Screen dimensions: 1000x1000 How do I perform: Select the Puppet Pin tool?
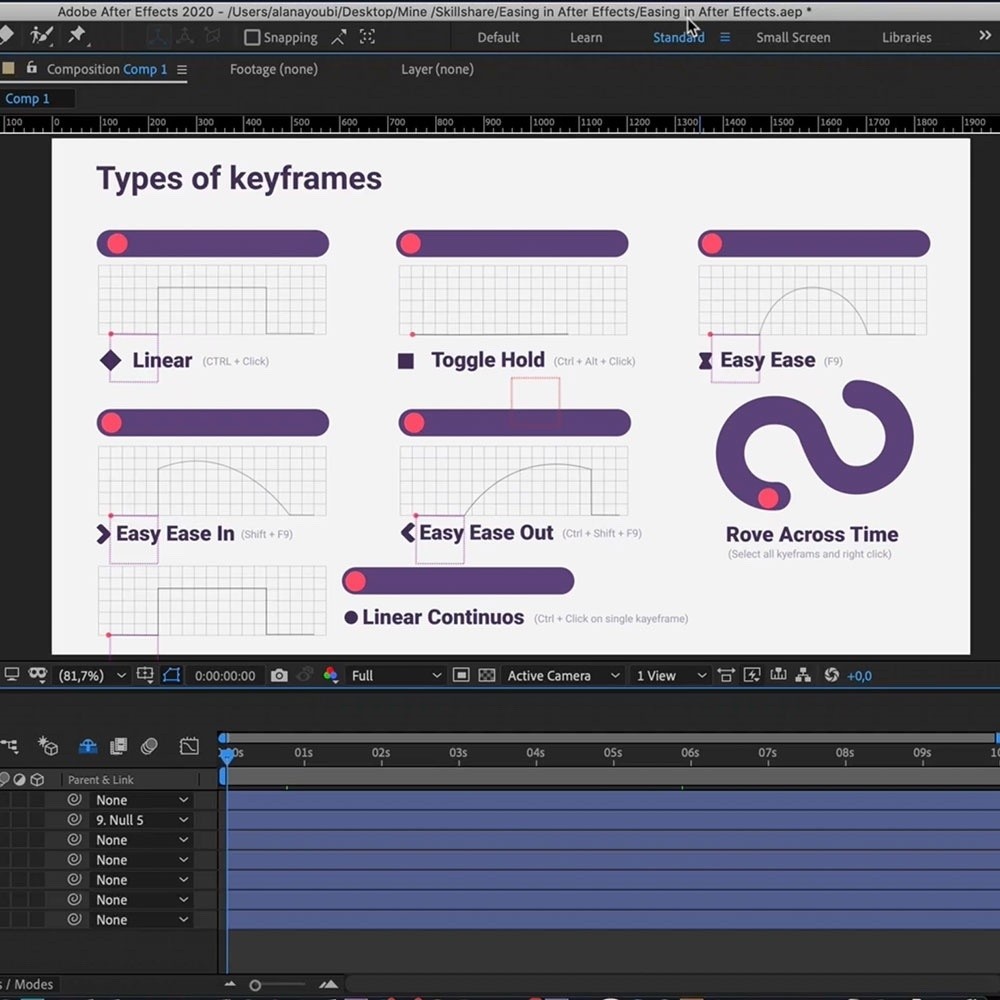pyautogui.click(x=77, y=36)
